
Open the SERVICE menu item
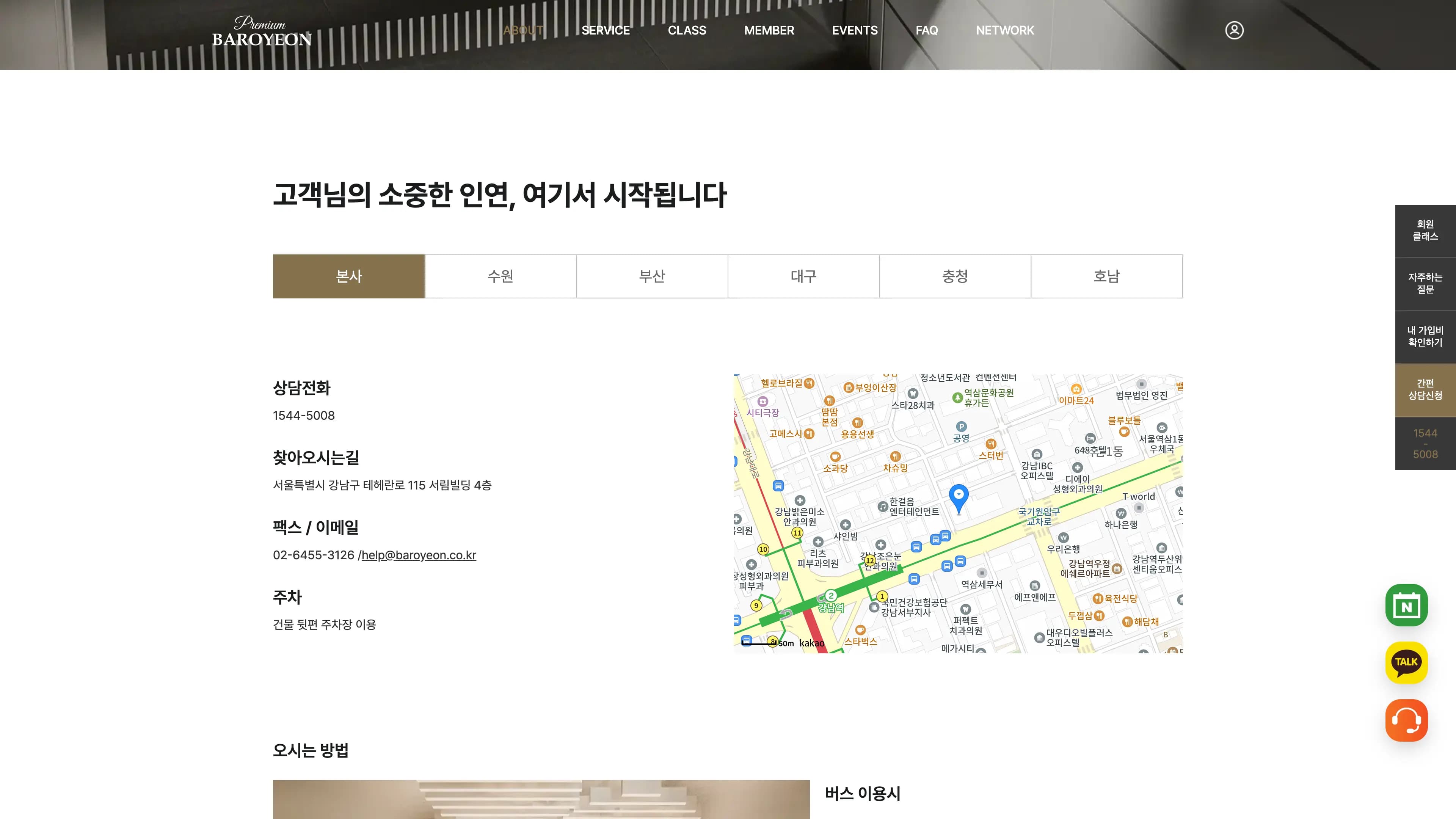[x=606, y=30]
